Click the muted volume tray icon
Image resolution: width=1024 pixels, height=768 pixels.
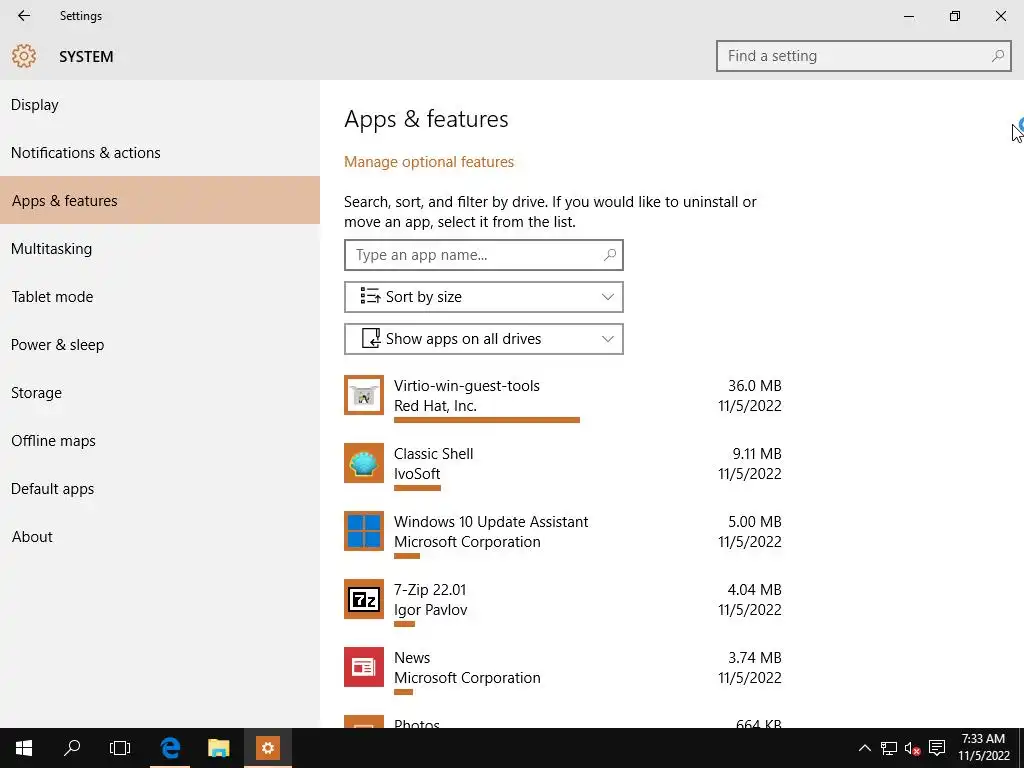point(913,748)
